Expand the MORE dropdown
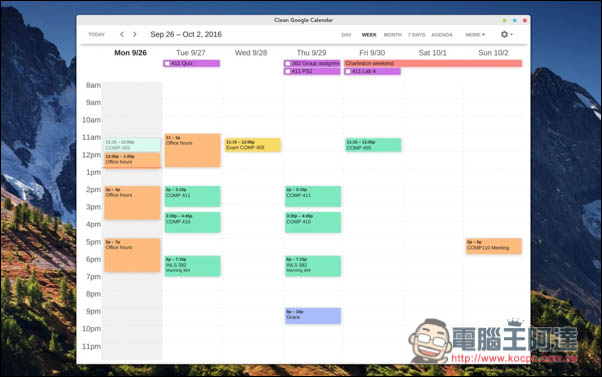Image resolution: width=602 pixels, height=377 pixels. (x=475, y=35)
